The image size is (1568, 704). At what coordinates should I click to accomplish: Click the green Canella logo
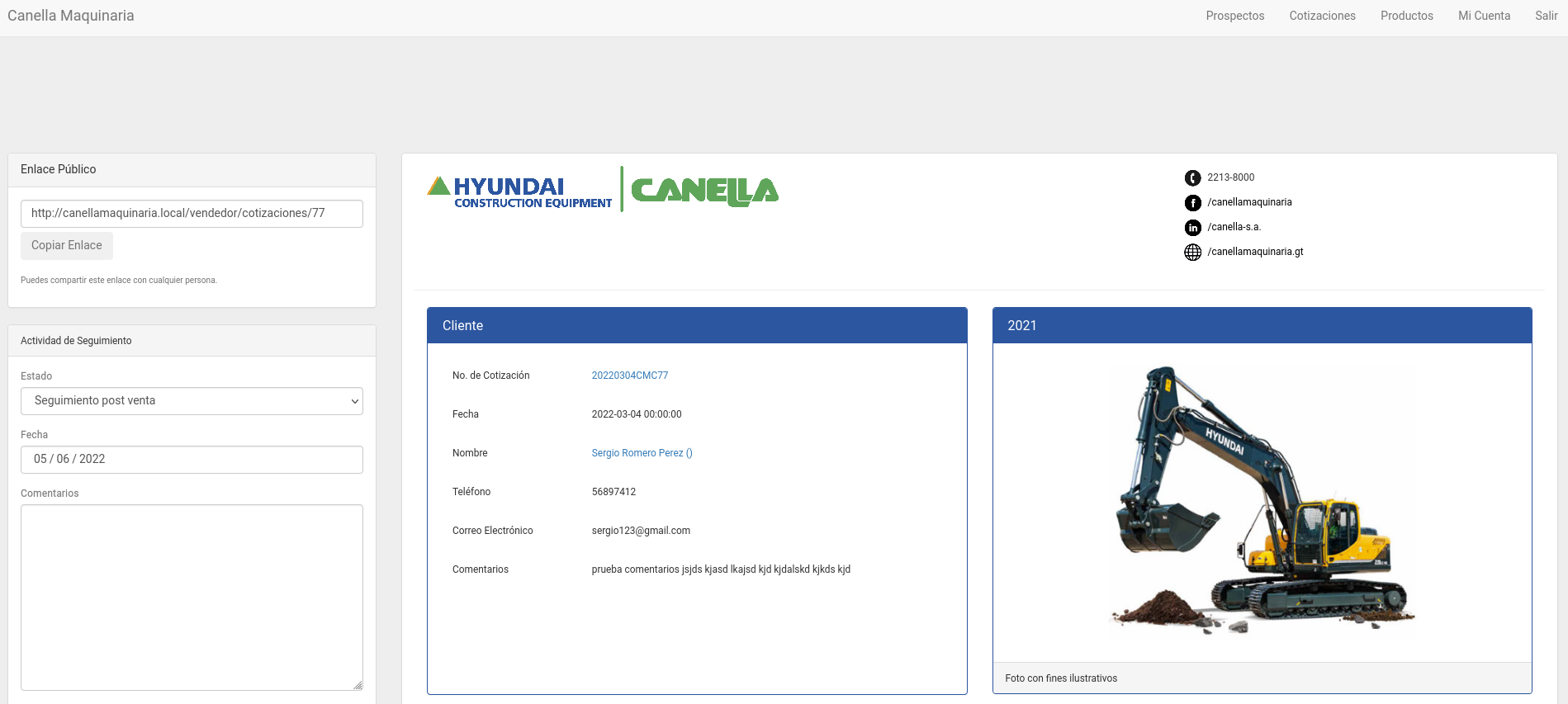(704, 191)
